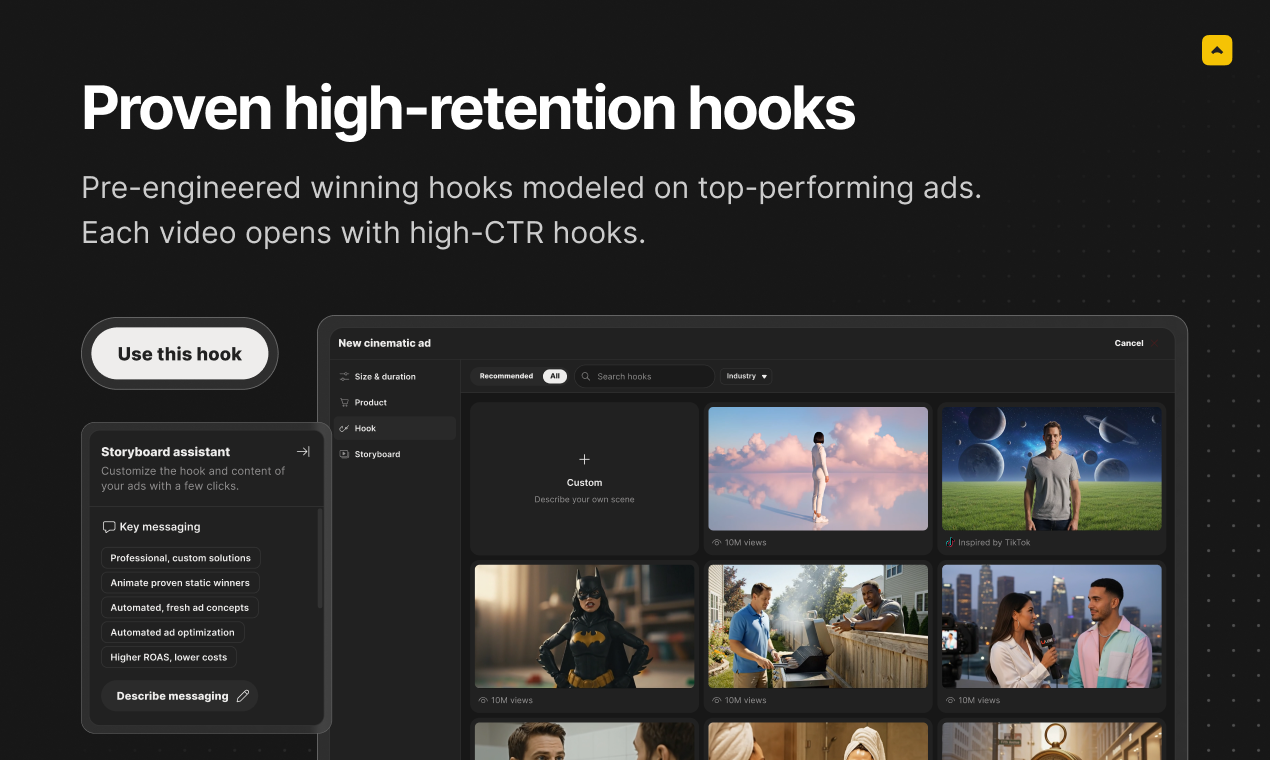The image size is (1270, 760).
Task: Open the Size & duration step
Action: pos(394,377)
